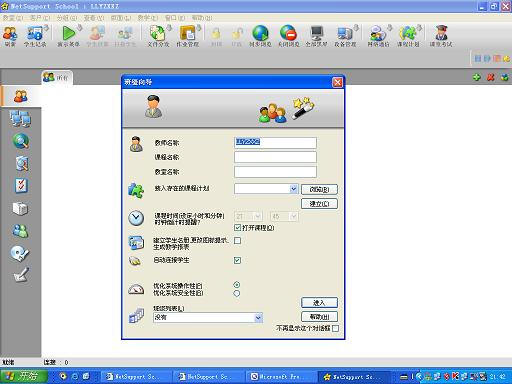Open the 窗口 menu in menu bar

[175, 18]
